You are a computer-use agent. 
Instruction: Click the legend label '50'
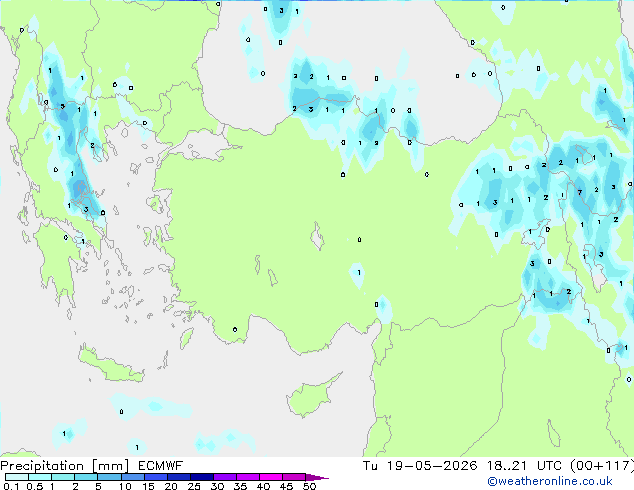[310, 486]
